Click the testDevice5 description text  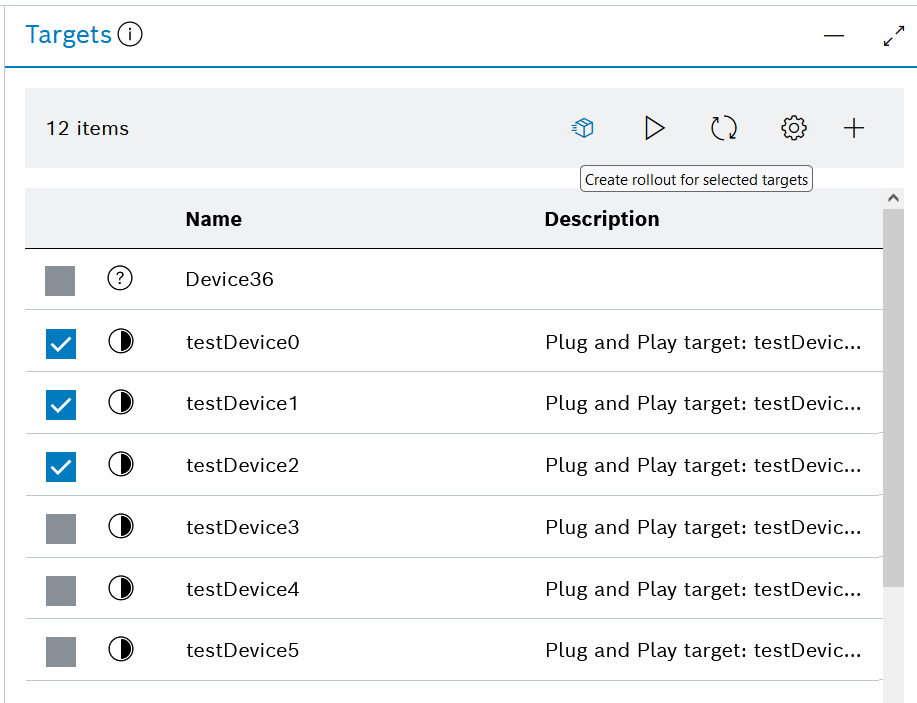point(702,651)
